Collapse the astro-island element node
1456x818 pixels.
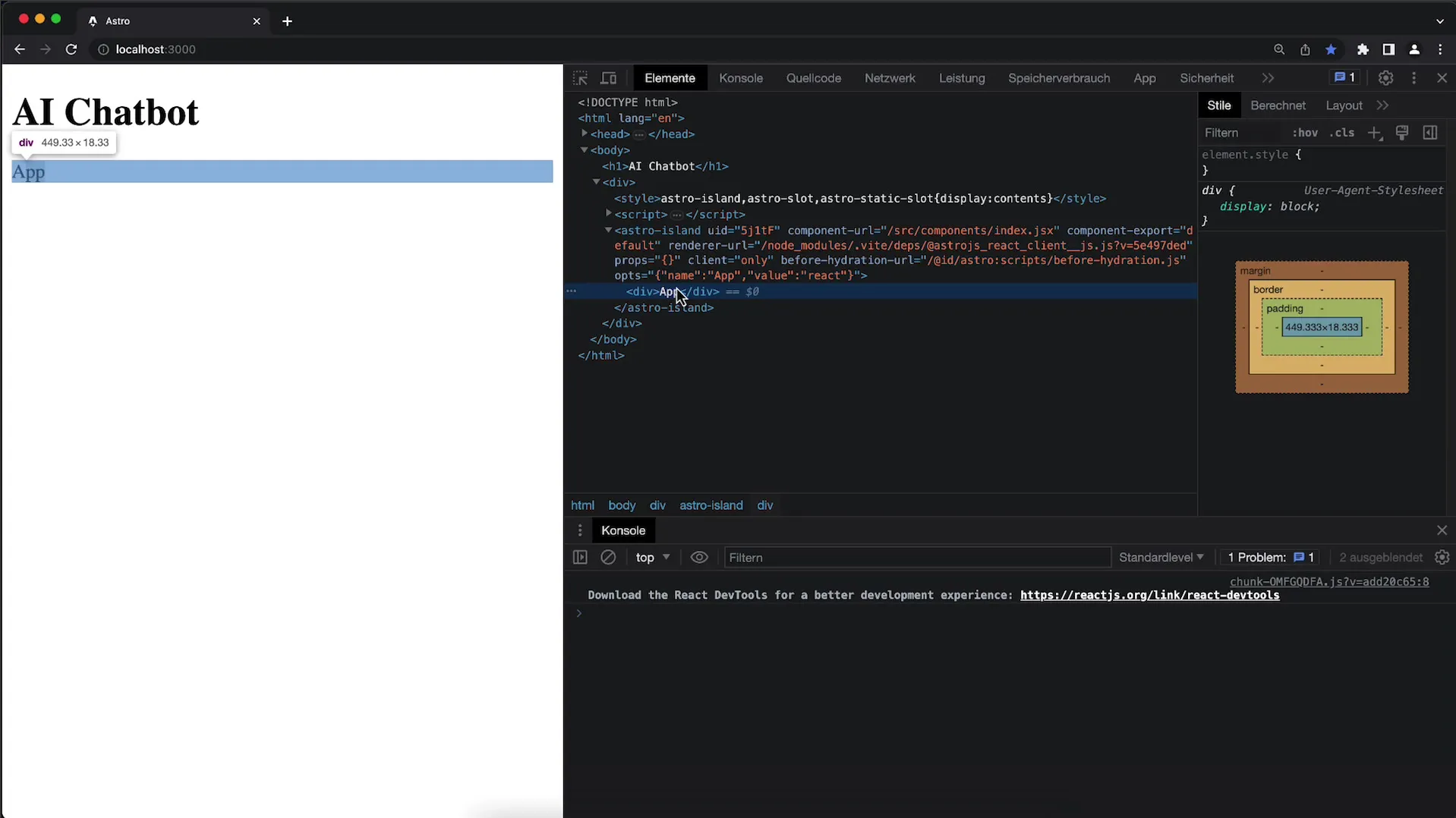coord(609,230)
